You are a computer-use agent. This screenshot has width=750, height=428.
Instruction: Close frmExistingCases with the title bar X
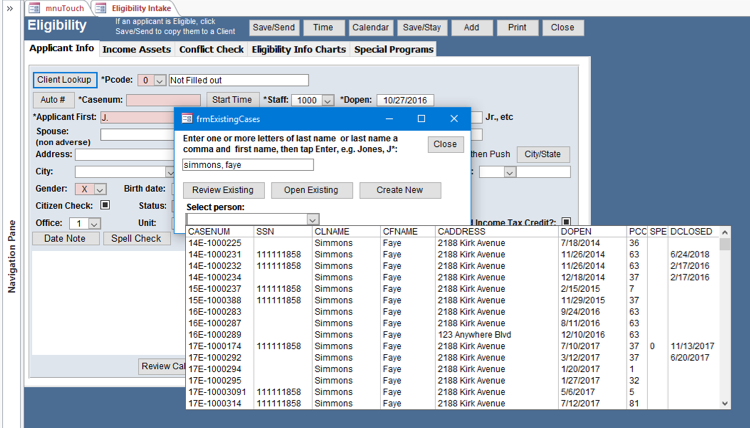tap(453, 119)
